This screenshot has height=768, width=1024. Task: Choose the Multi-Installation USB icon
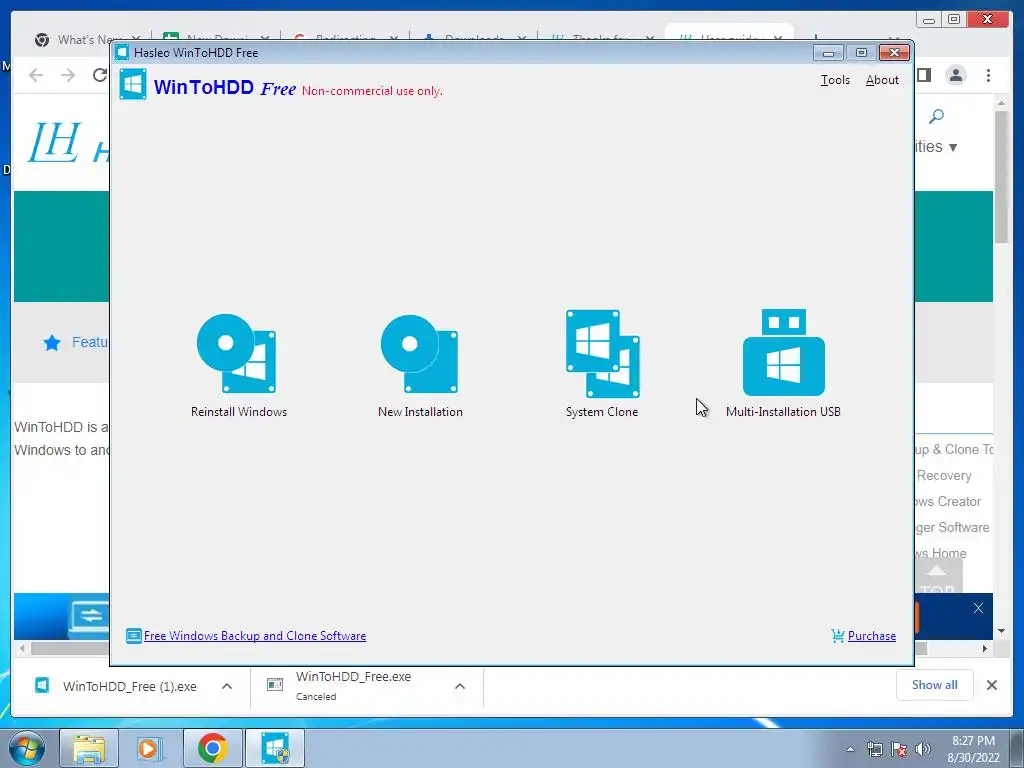pos(784,352)
